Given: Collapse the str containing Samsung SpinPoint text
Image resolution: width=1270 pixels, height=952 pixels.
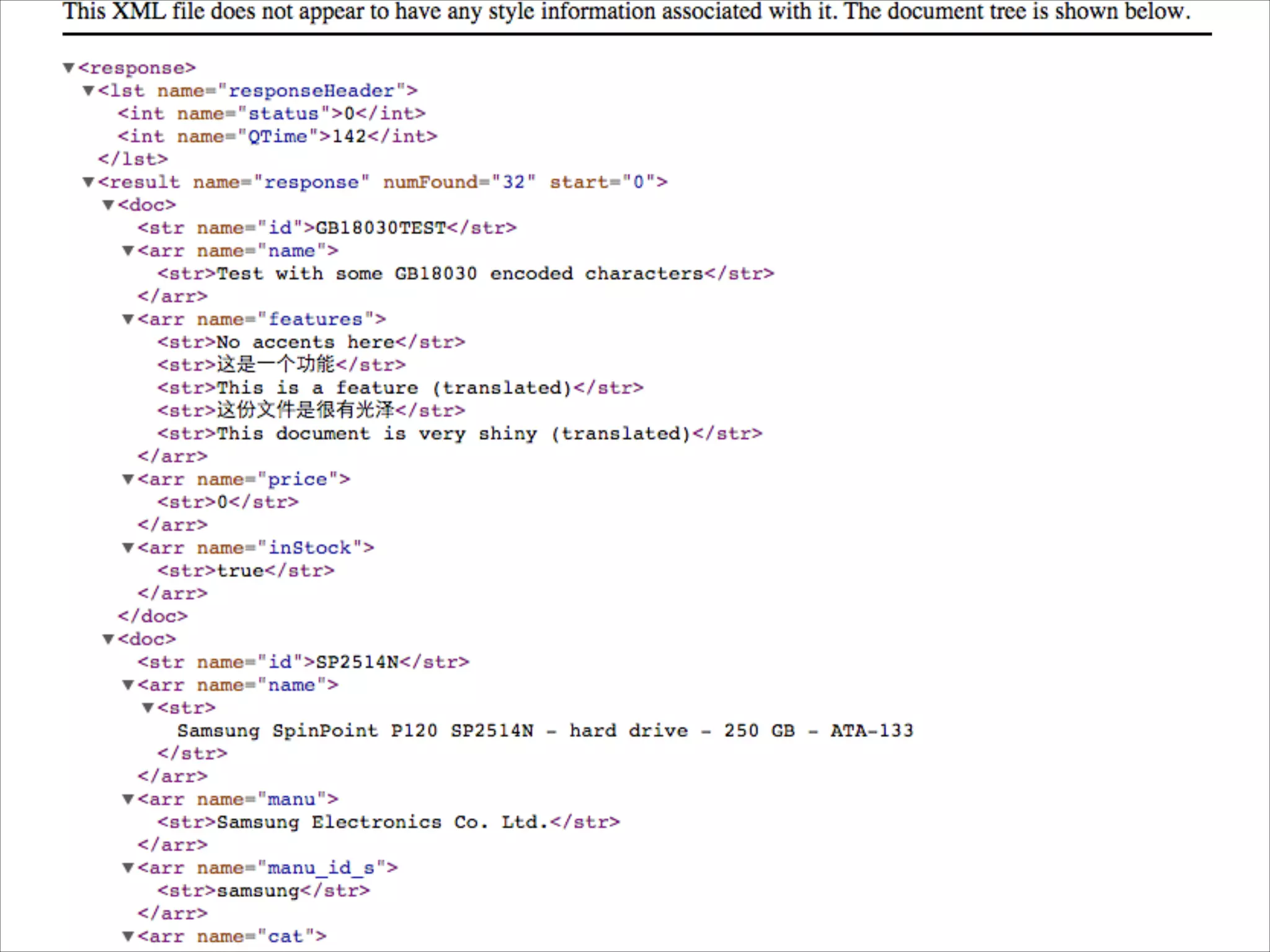Looking at the screenshot, I should pos(148,707).
